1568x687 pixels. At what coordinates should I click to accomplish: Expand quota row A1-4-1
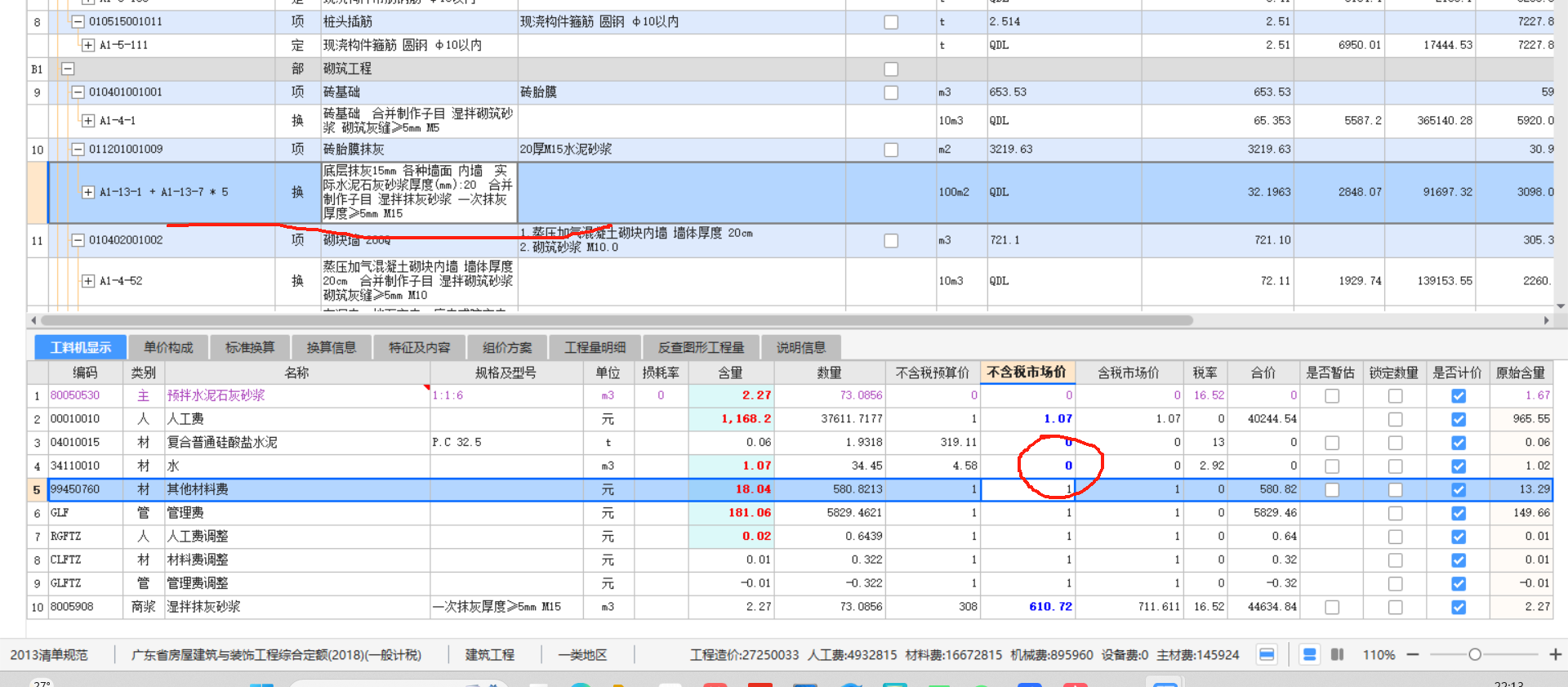[88, 121]
